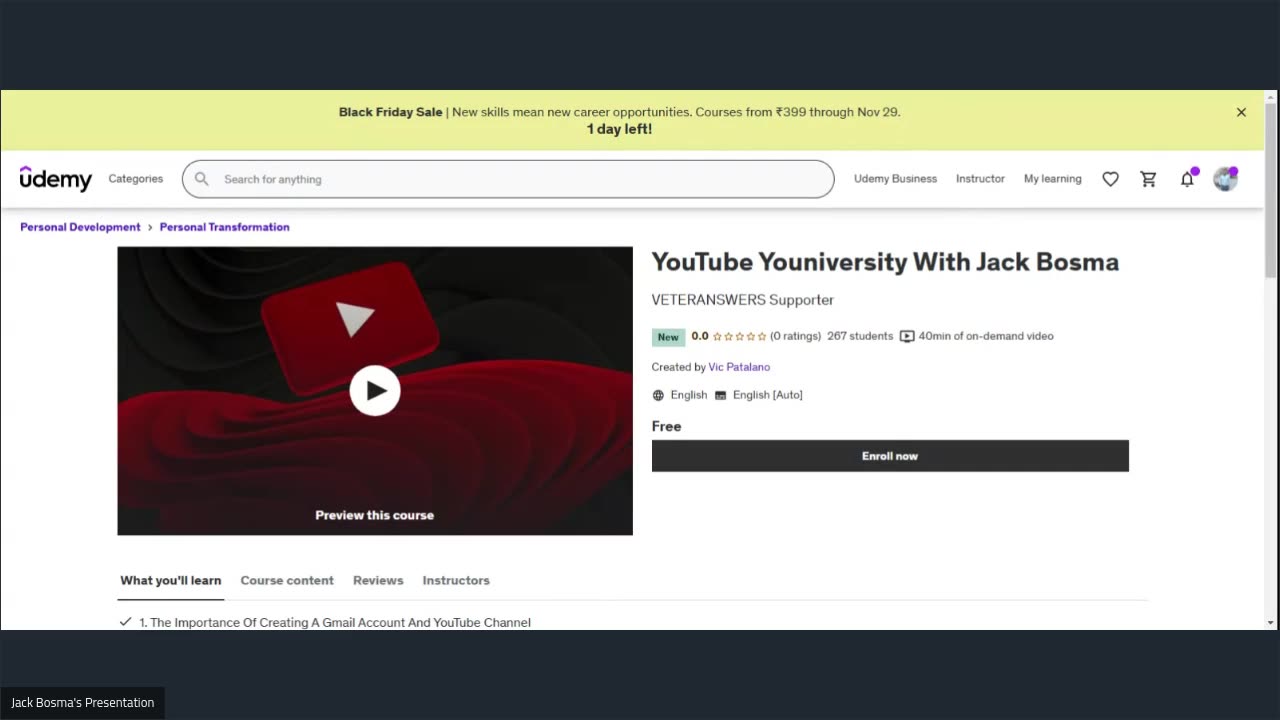Switch to the Reviews tab
1280x720 pixels.
(378, 580)
